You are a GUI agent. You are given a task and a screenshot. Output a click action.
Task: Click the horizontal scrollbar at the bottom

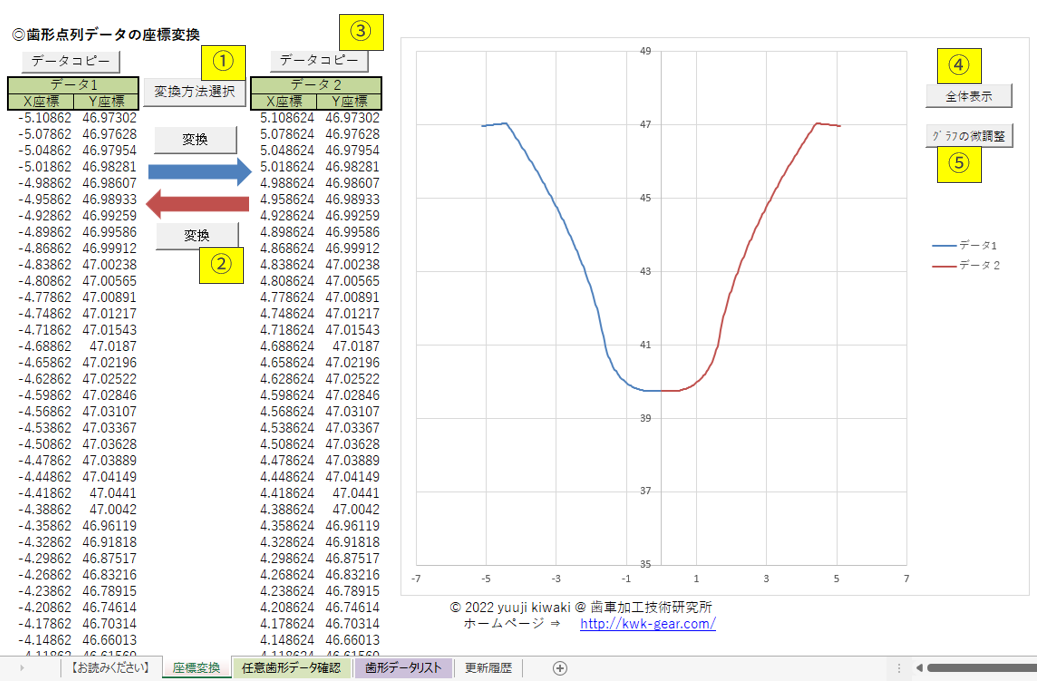(x=980, y=668)
